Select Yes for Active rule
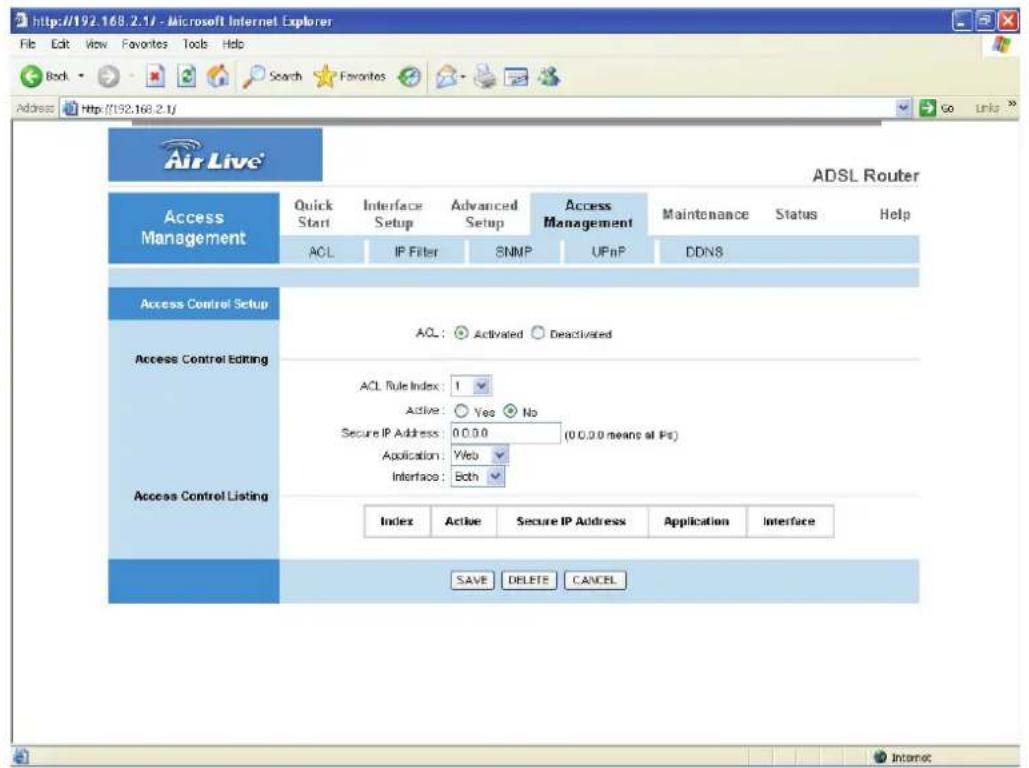This screenshot has height=768, width=1029. 461,411
